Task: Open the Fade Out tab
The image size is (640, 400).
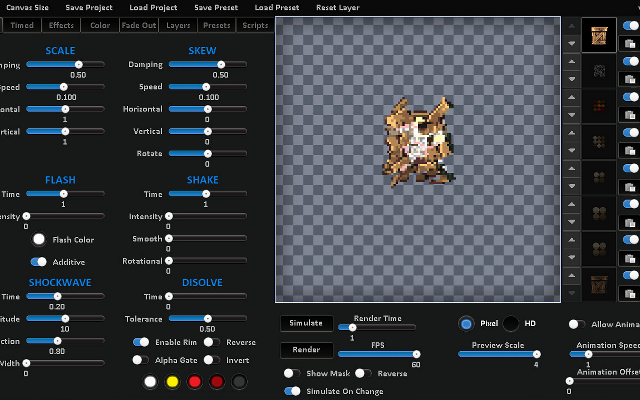Action: click(x=139, y=25)
